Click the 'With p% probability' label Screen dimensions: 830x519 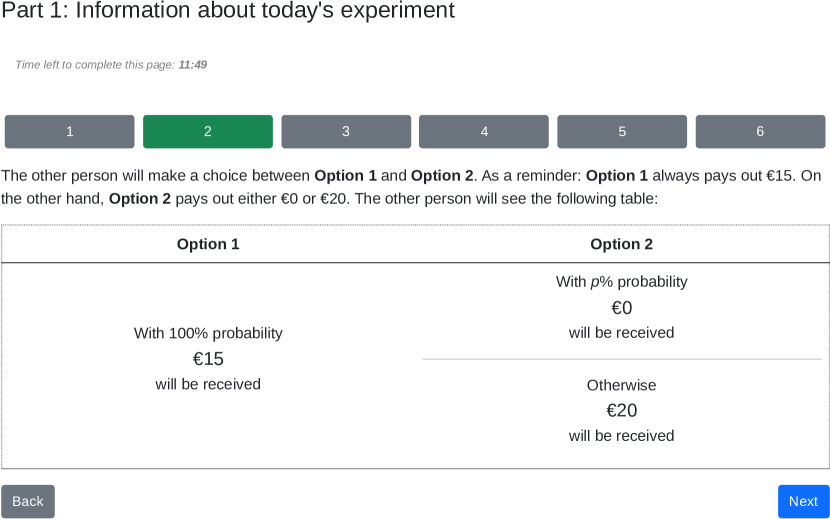[x=621, y=282]
